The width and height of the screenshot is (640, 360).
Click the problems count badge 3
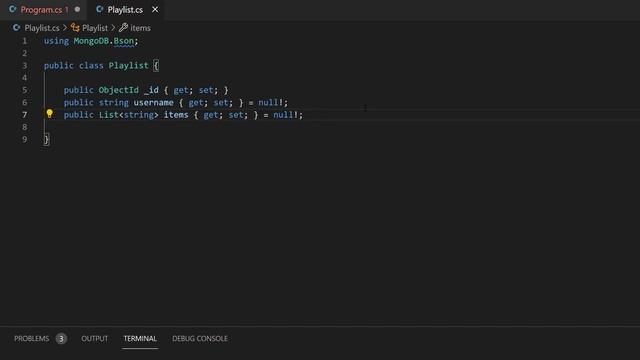point(61,338)
